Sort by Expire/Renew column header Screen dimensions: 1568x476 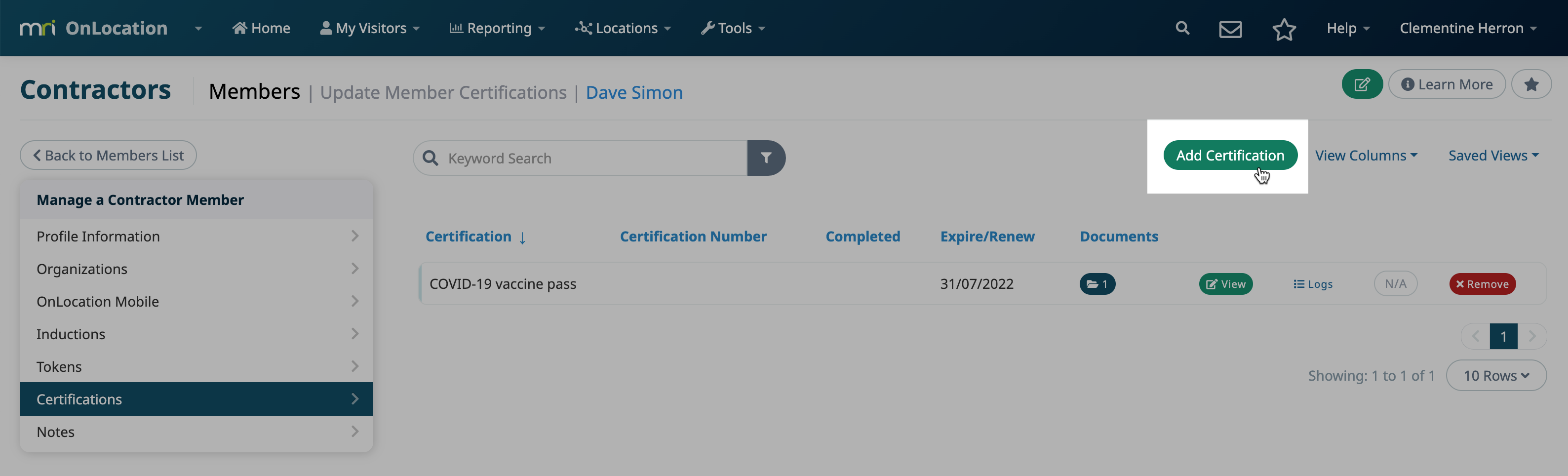[987, 236]
